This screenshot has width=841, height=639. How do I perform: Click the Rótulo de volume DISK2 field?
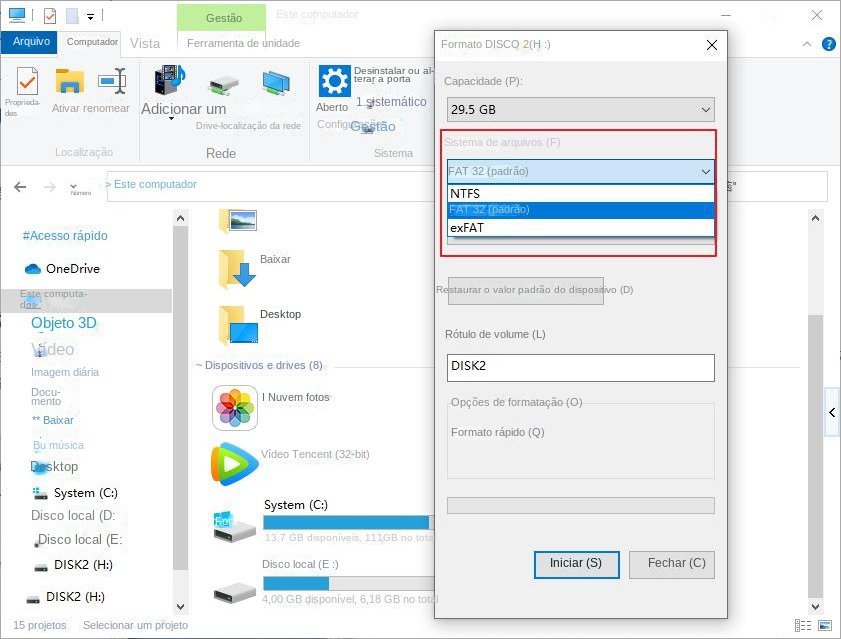tap(580, 367)
